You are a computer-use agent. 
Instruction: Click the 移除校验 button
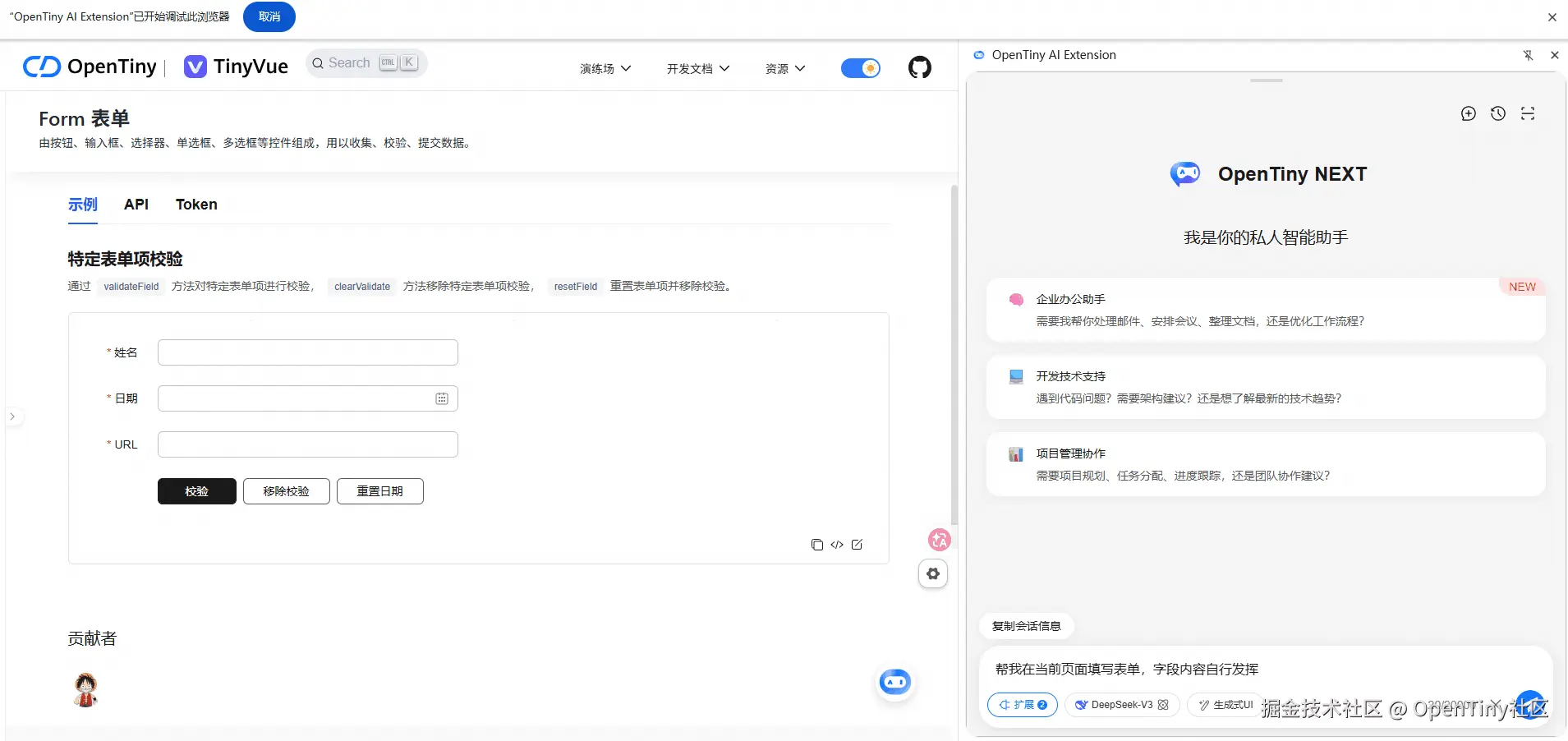pyautogui.click(x=286, y=491)
